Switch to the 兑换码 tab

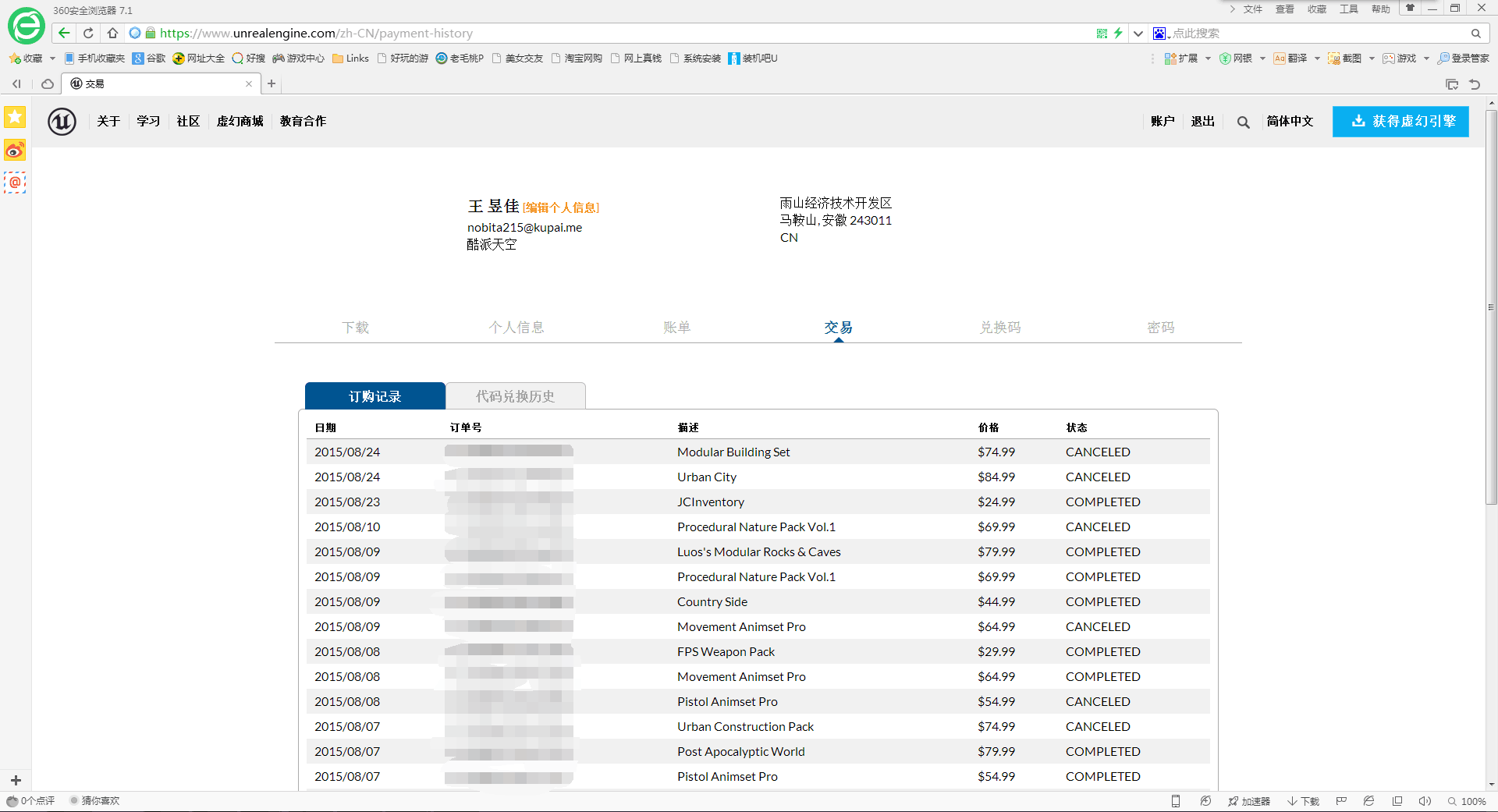[x=1000, y=328]
